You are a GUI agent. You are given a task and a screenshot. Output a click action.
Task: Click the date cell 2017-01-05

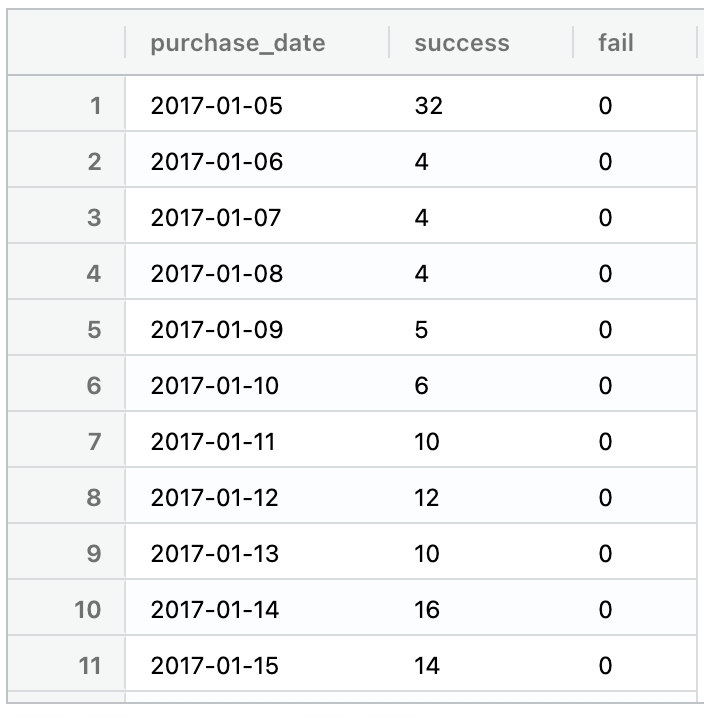217,105
